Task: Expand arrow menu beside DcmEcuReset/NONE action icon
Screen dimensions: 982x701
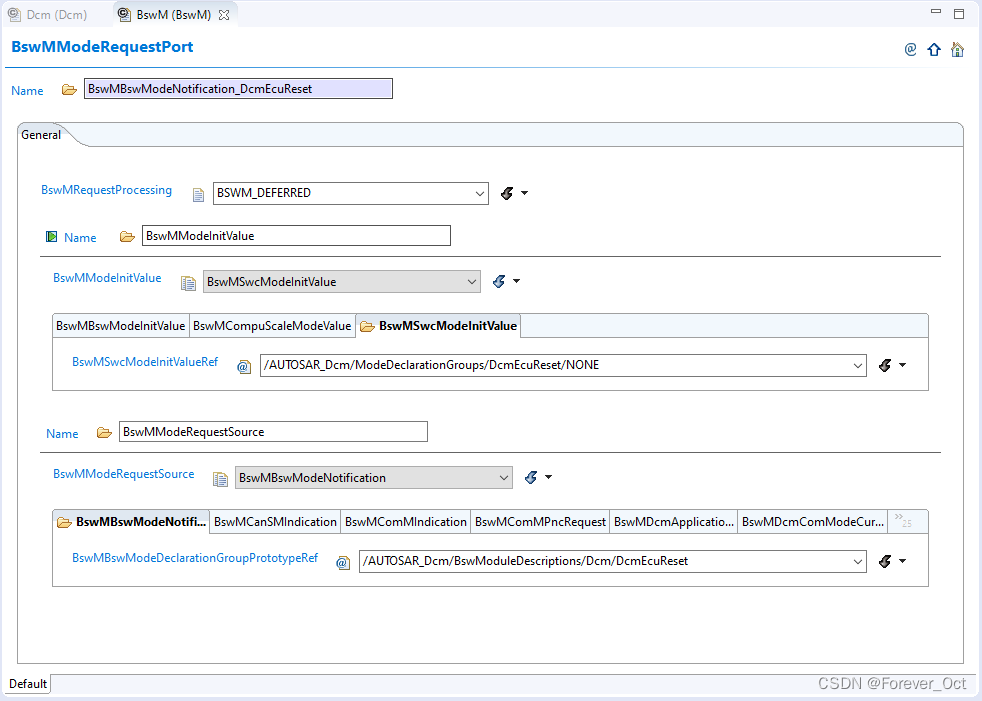Action: point(902,365)
